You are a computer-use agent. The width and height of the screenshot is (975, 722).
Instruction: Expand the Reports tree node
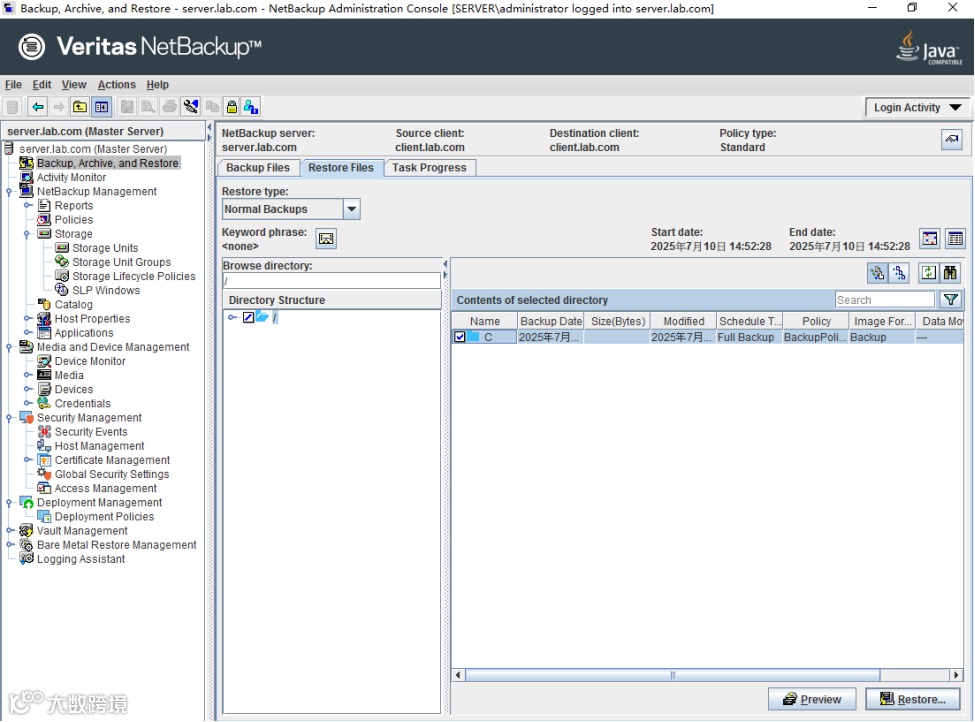pyautogui.click(x=27, y=205)
